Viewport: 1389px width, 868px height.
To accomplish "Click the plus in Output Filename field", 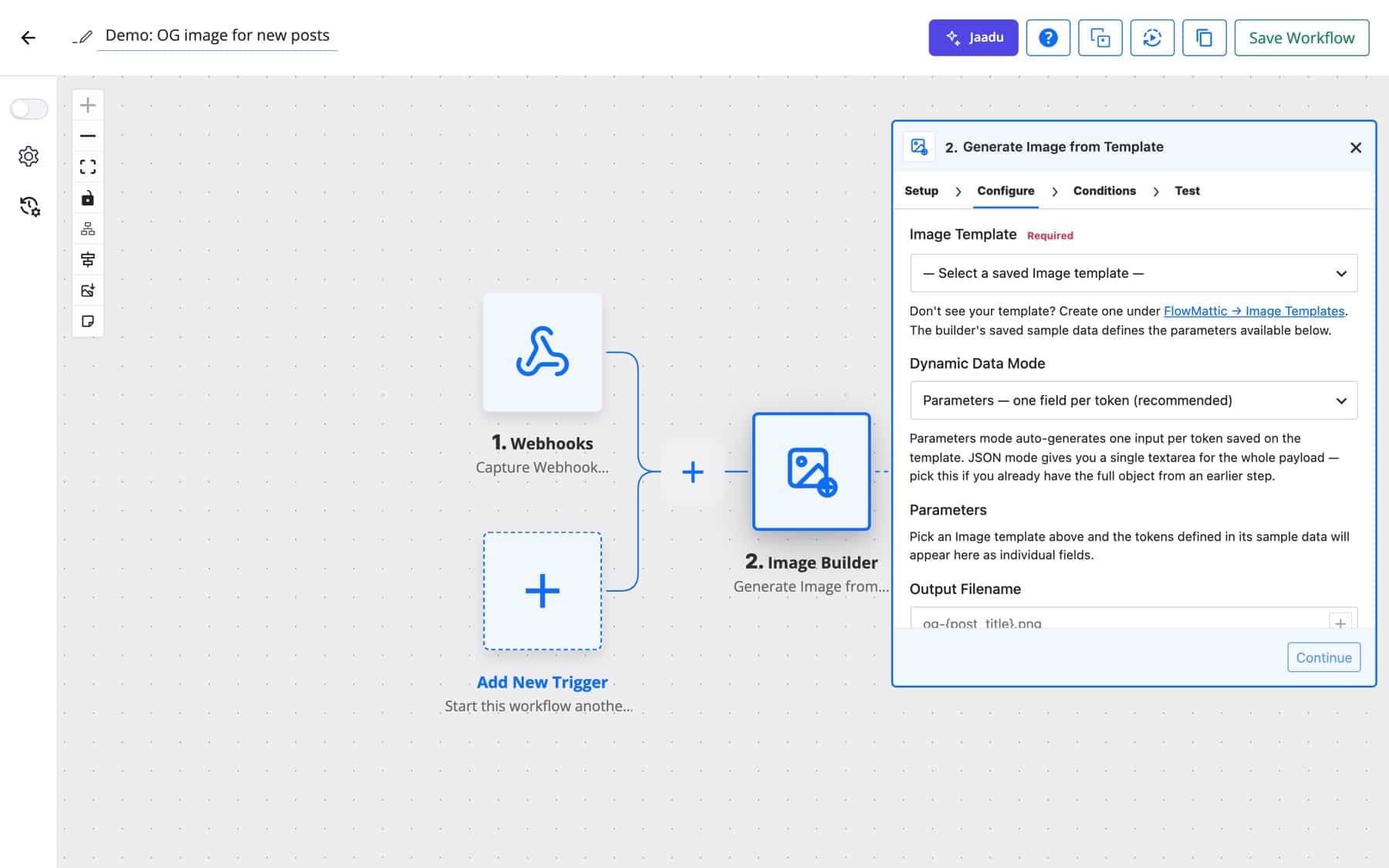I will tap(1340, 621).
